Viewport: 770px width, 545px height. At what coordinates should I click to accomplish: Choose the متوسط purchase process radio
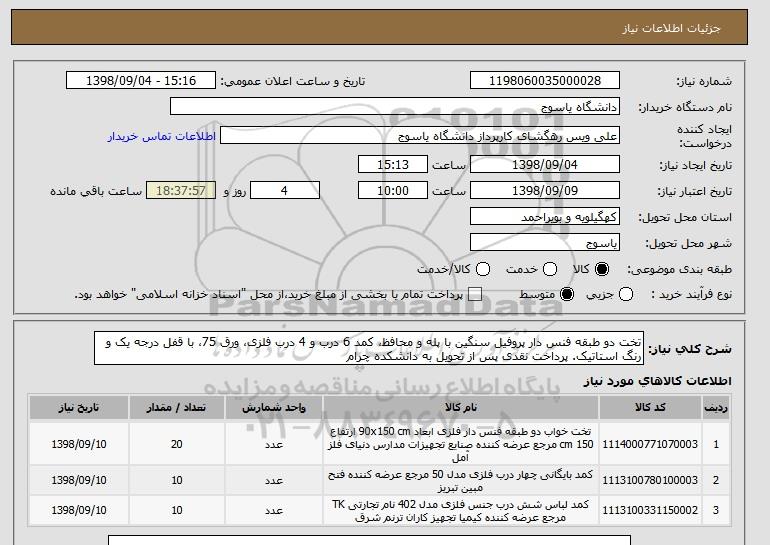567,295
